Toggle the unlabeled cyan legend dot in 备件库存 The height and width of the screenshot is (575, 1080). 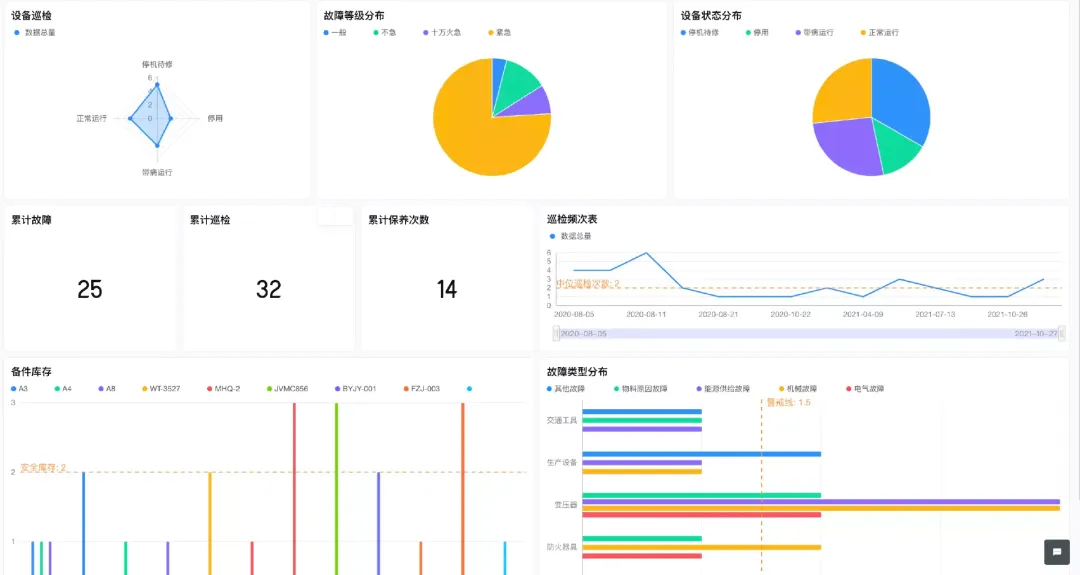pyautogui.click(x=470, y=388)
